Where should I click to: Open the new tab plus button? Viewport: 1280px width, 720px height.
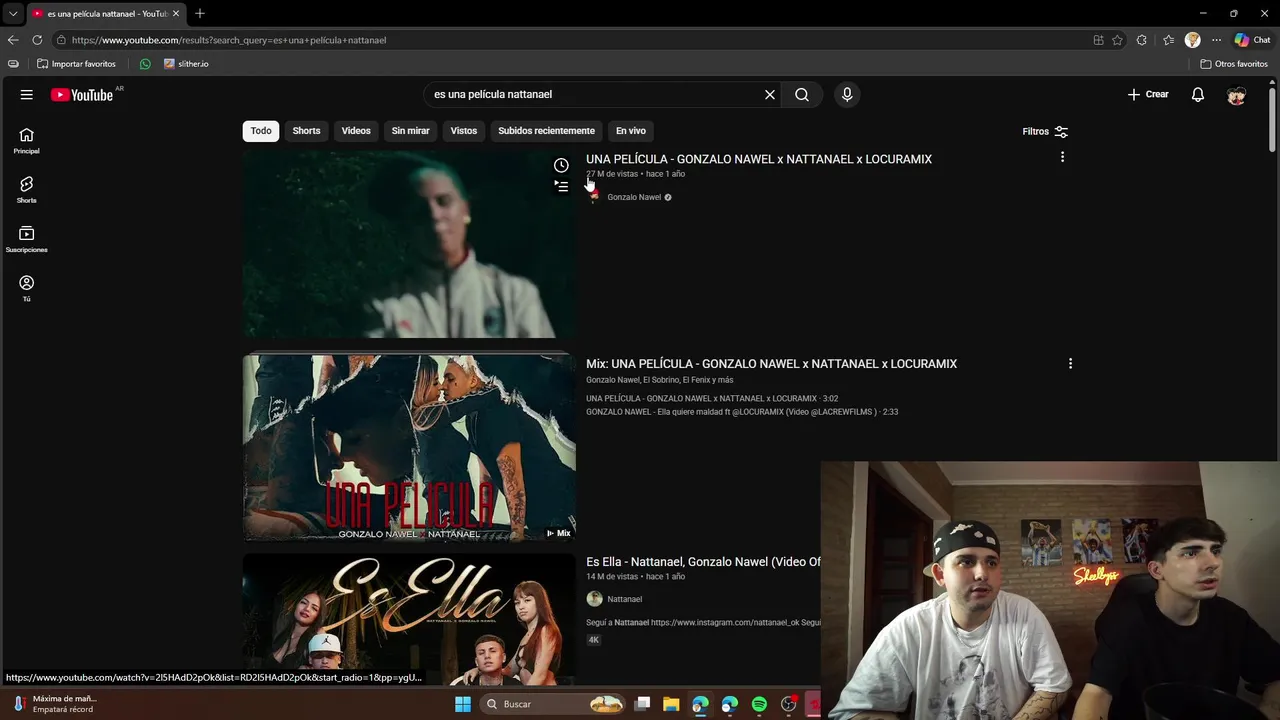coord(200,13)
